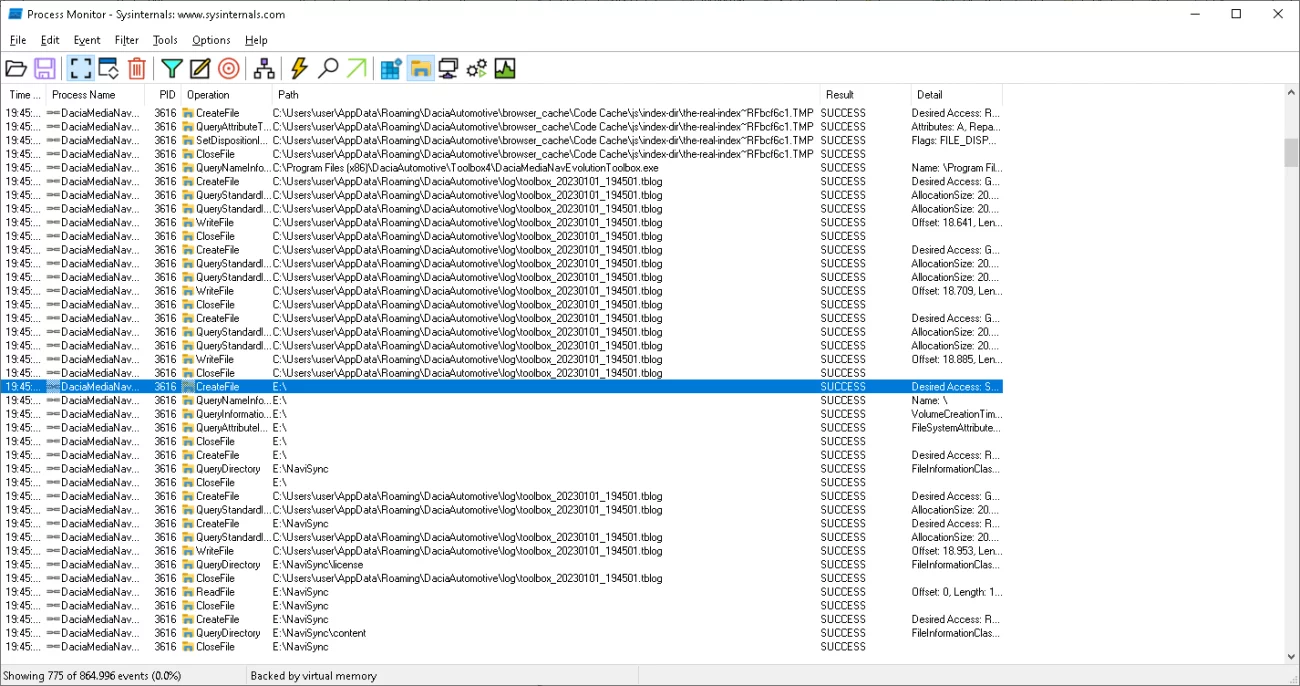Viewport: 1300px width, 686px height.
Task: Select the row with path E:\NaviSync\license
Action: (502, 565)
